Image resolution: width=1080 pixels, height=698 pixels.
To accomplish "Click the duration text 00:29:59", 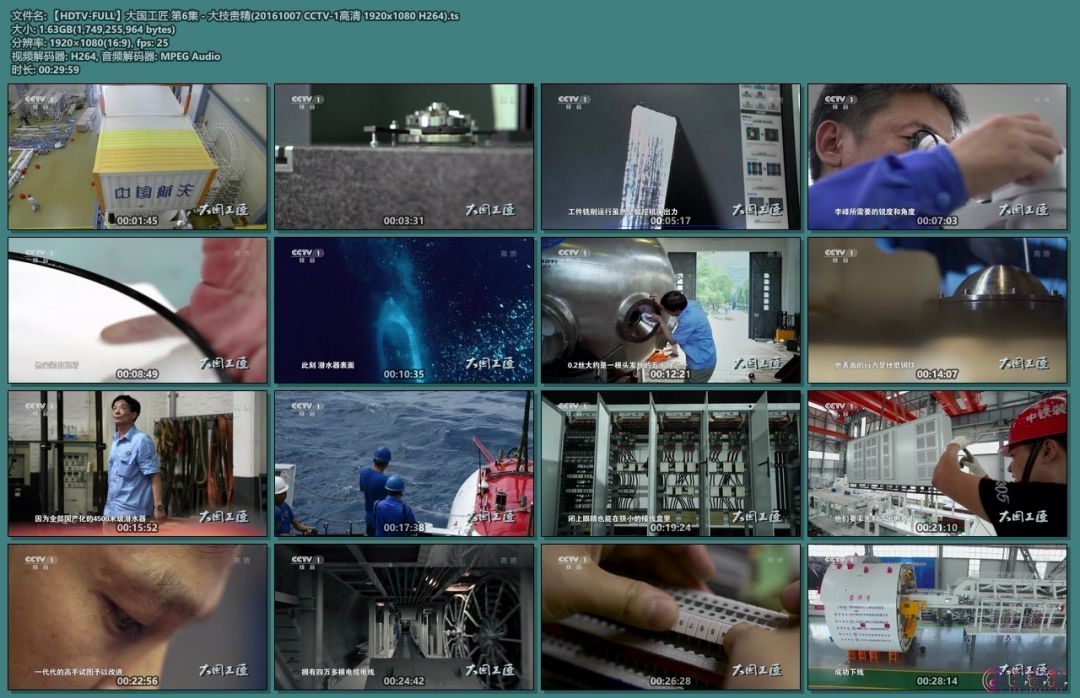I will [59, 70].
